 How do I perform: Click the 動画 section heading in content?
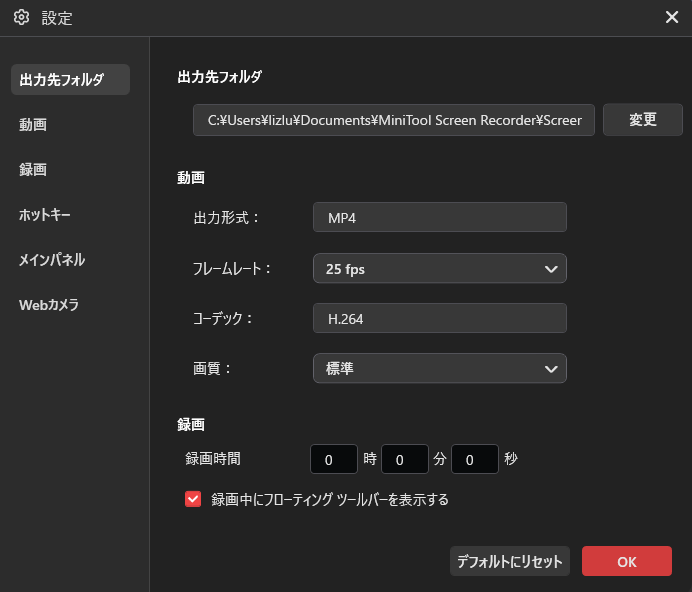coord(191,177)
